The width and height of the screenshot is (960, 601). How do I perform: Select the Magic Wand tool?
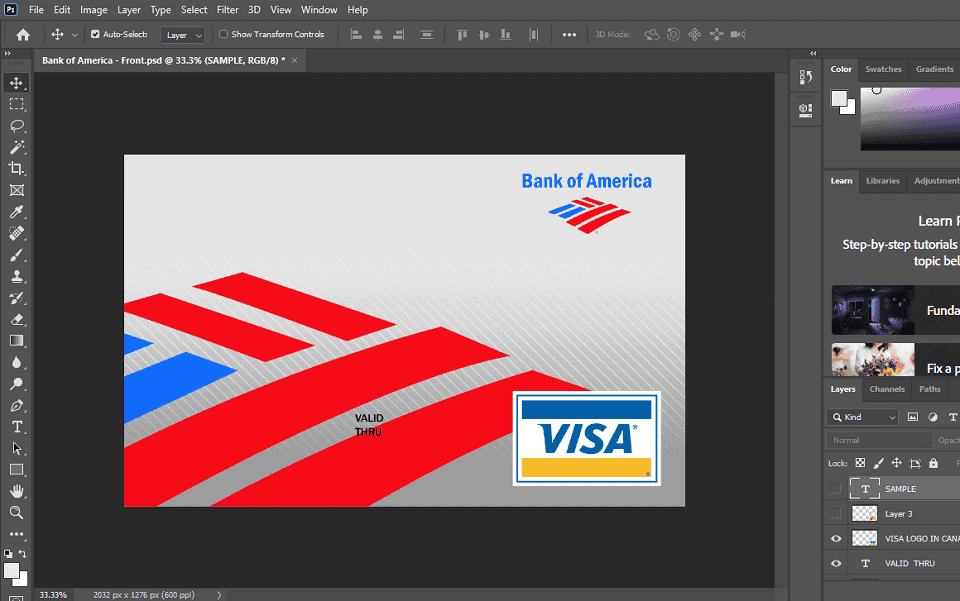(17, 147)
